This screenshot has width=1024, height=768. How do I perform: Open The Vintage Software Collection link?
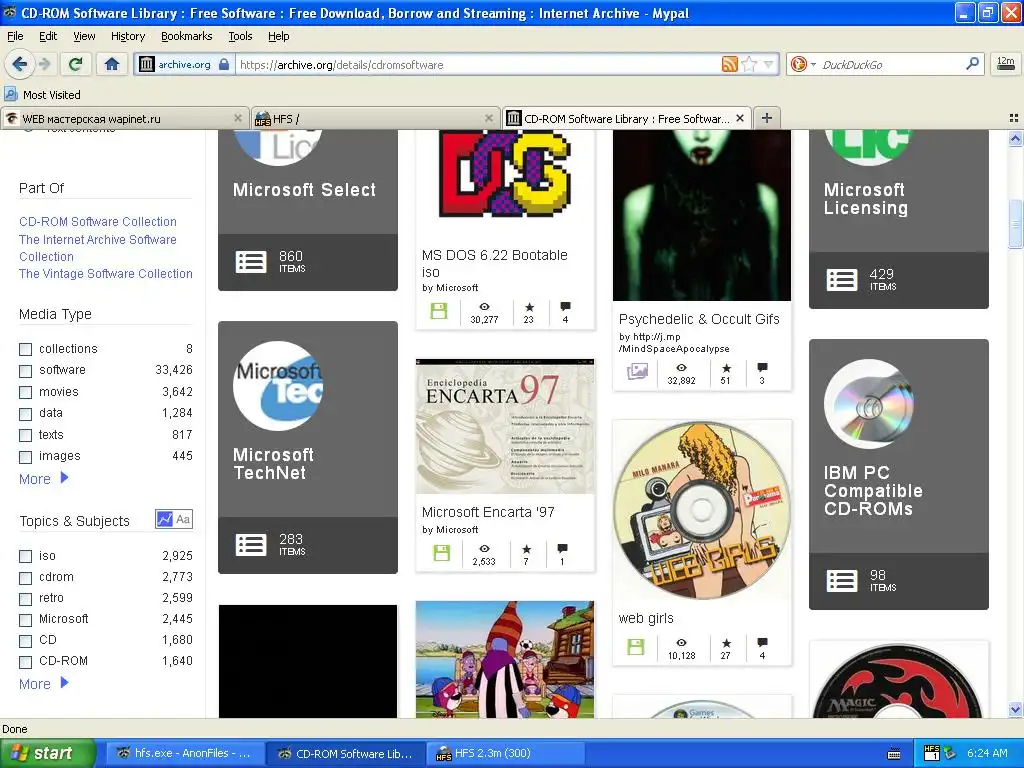(x=106, y=274)
